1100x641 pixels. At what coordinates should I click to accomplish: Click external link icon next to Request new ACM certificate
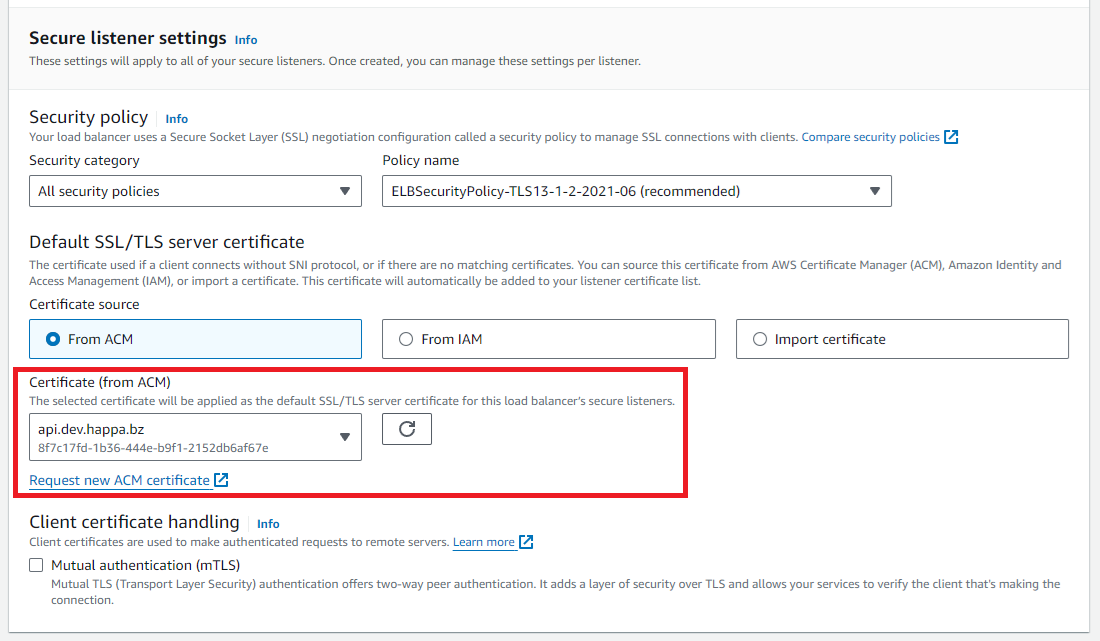coord(221,480)
